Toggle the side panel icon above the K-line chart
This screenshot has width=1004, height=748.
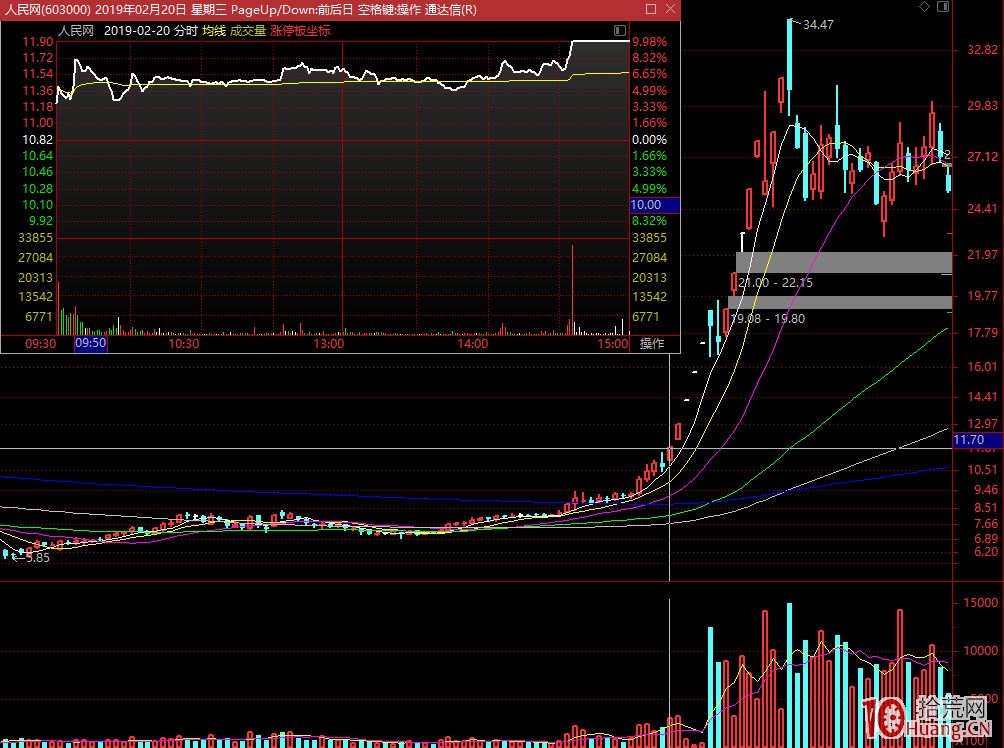943,6
